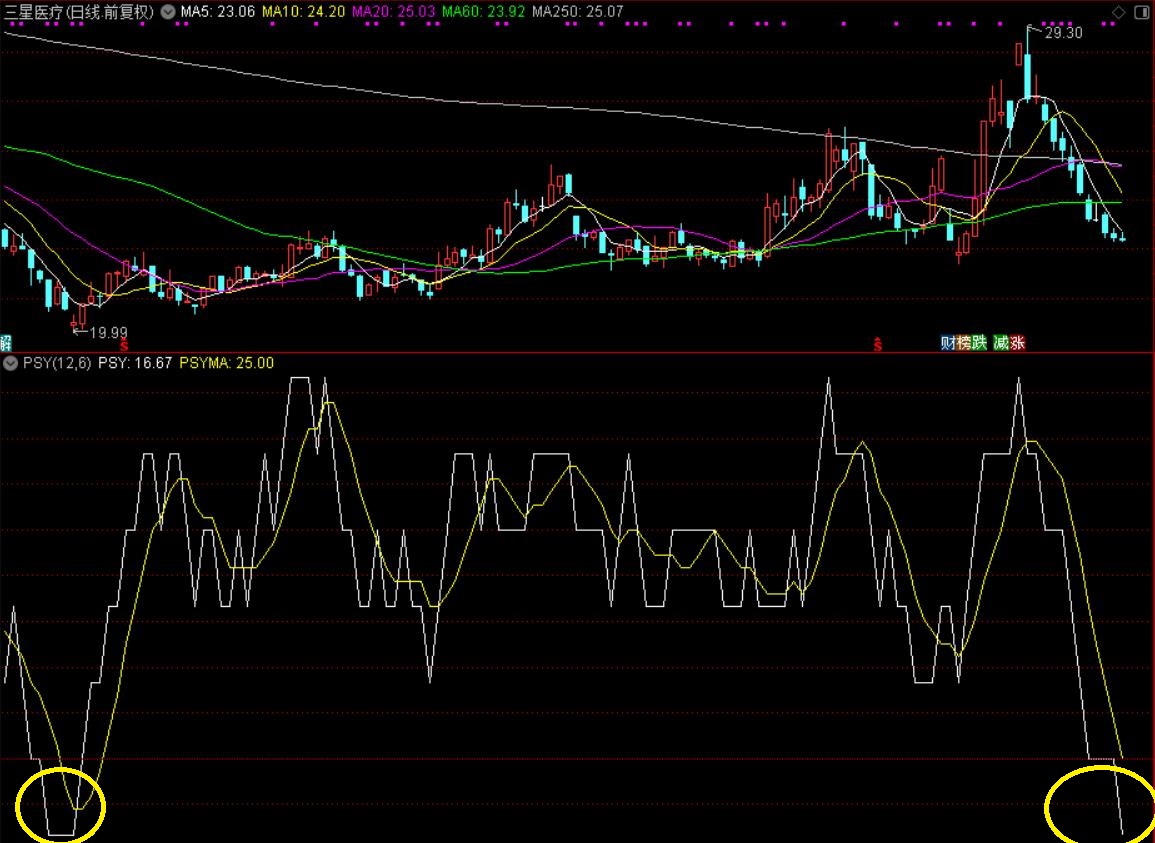This screenshot has height=843, width=1155.
Task: Click the cyan 解 marker at left edge
Action: (x=5, y=343)
